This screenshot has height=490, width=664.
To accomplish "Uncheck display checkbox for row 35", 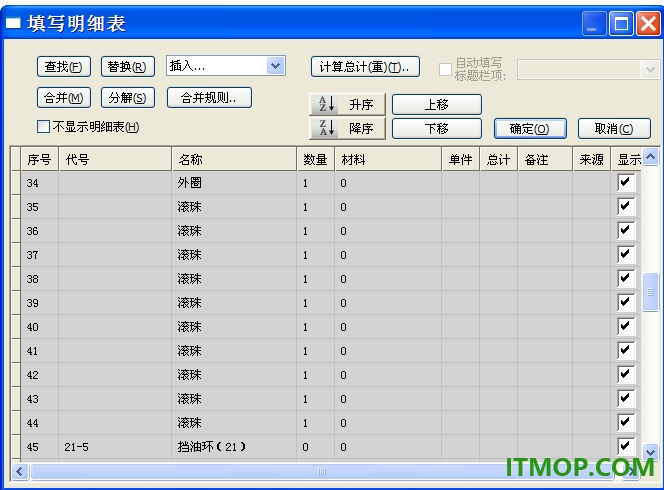I will pos(626,207).
